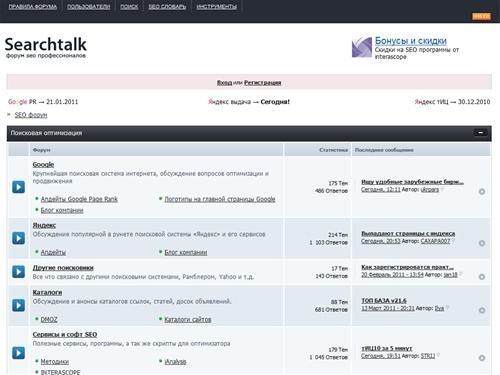The image size is (500, 375).
Task: Open topic Как зарегистрироватся практ...
Action: (407, 267)
